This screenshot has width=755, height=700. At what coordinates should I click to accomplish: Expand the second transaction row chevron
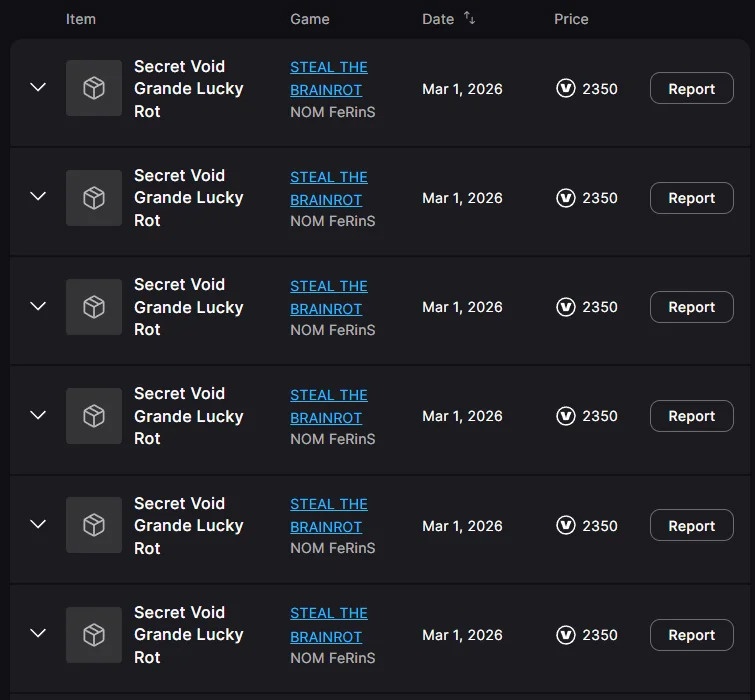coord(38,197)
